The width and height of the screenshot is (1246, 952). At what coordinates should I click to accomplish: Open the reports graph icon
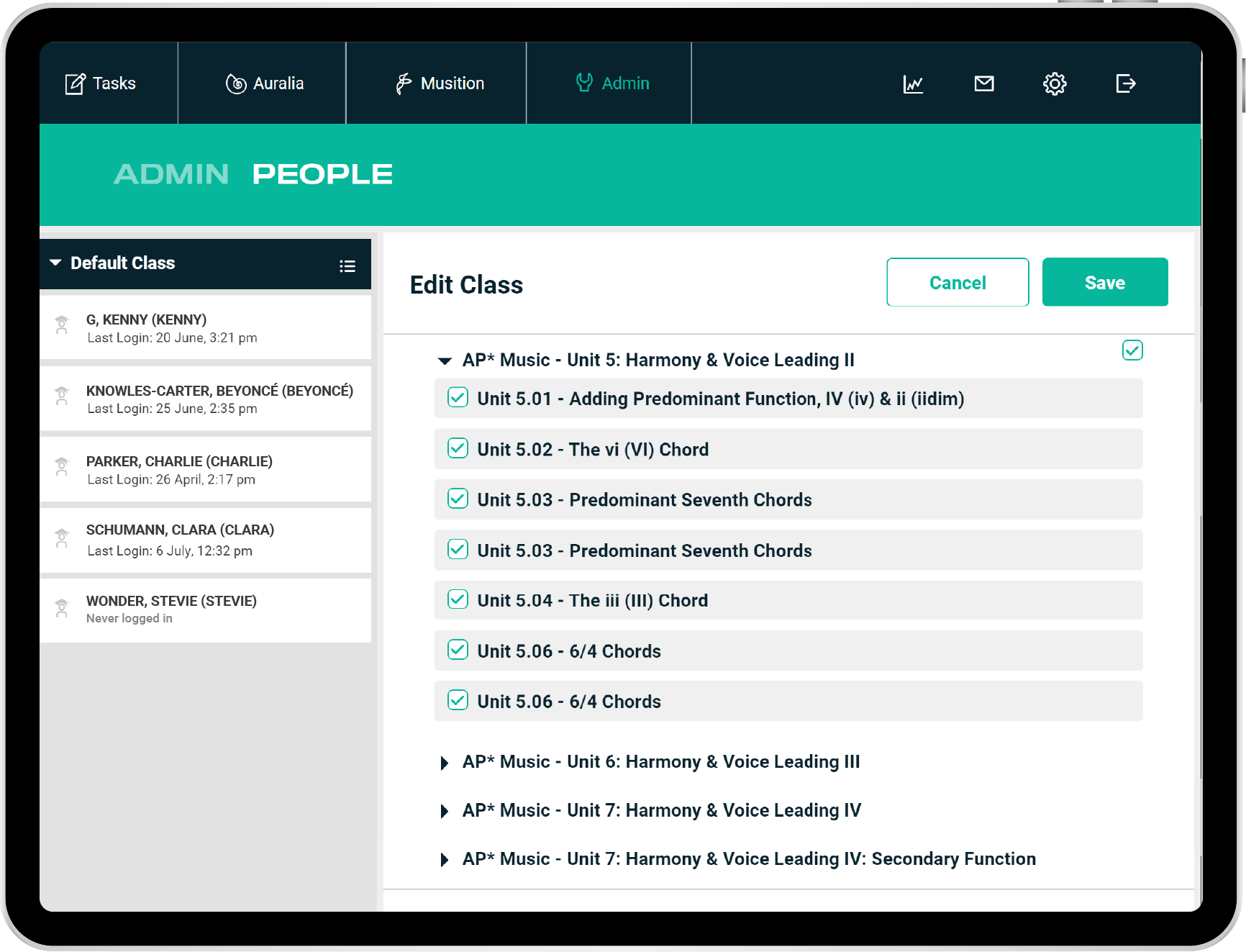913,84
